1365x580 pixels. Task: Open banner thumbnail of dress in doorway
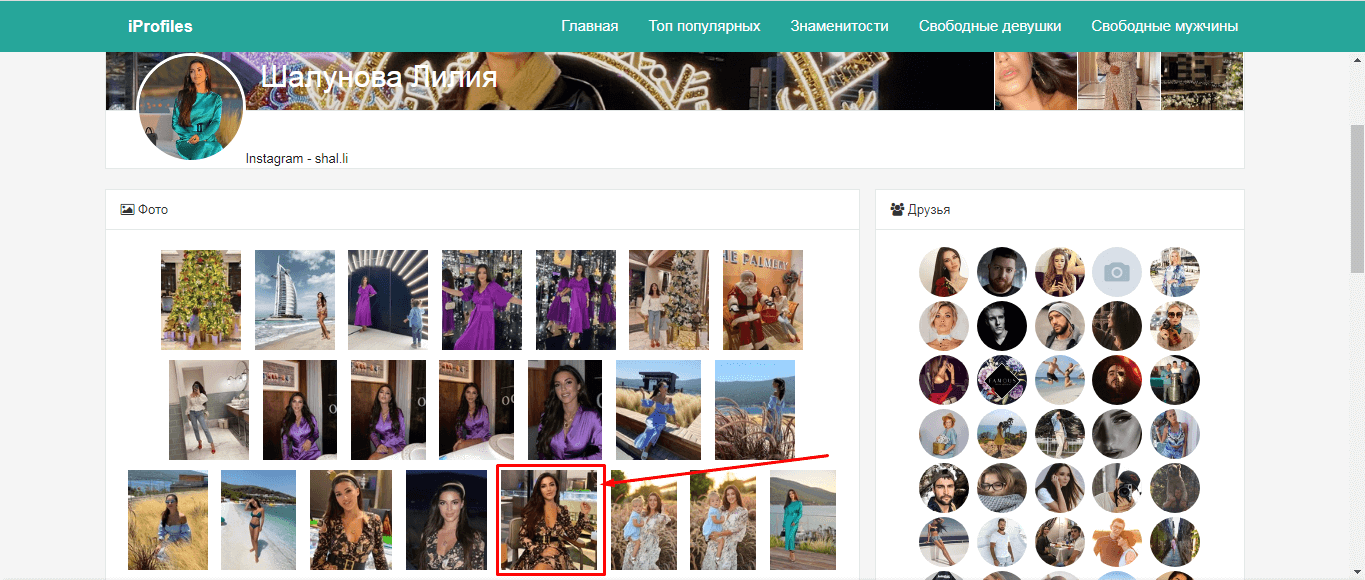pyautogui.click(x=1119, y=81)
